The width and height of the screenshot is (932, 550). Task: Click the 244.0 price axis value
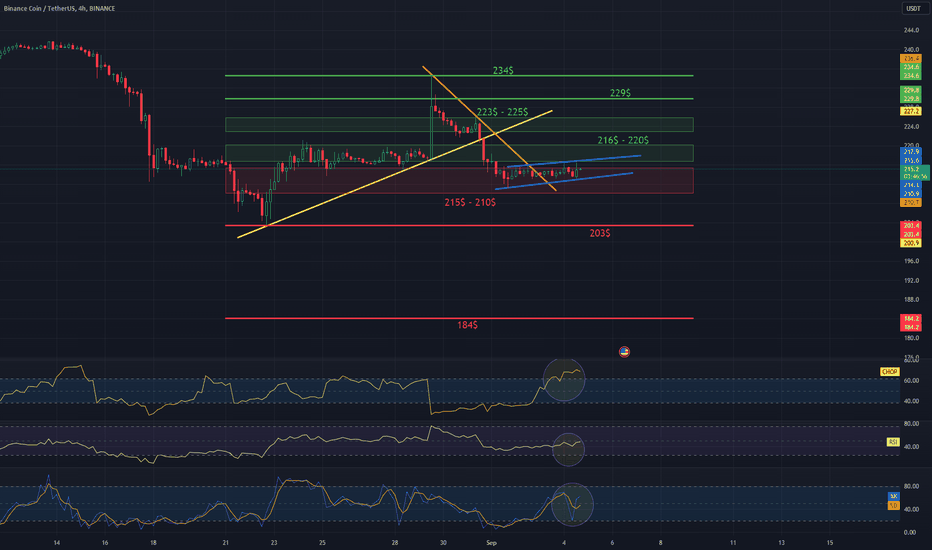(x=911, y=30)
